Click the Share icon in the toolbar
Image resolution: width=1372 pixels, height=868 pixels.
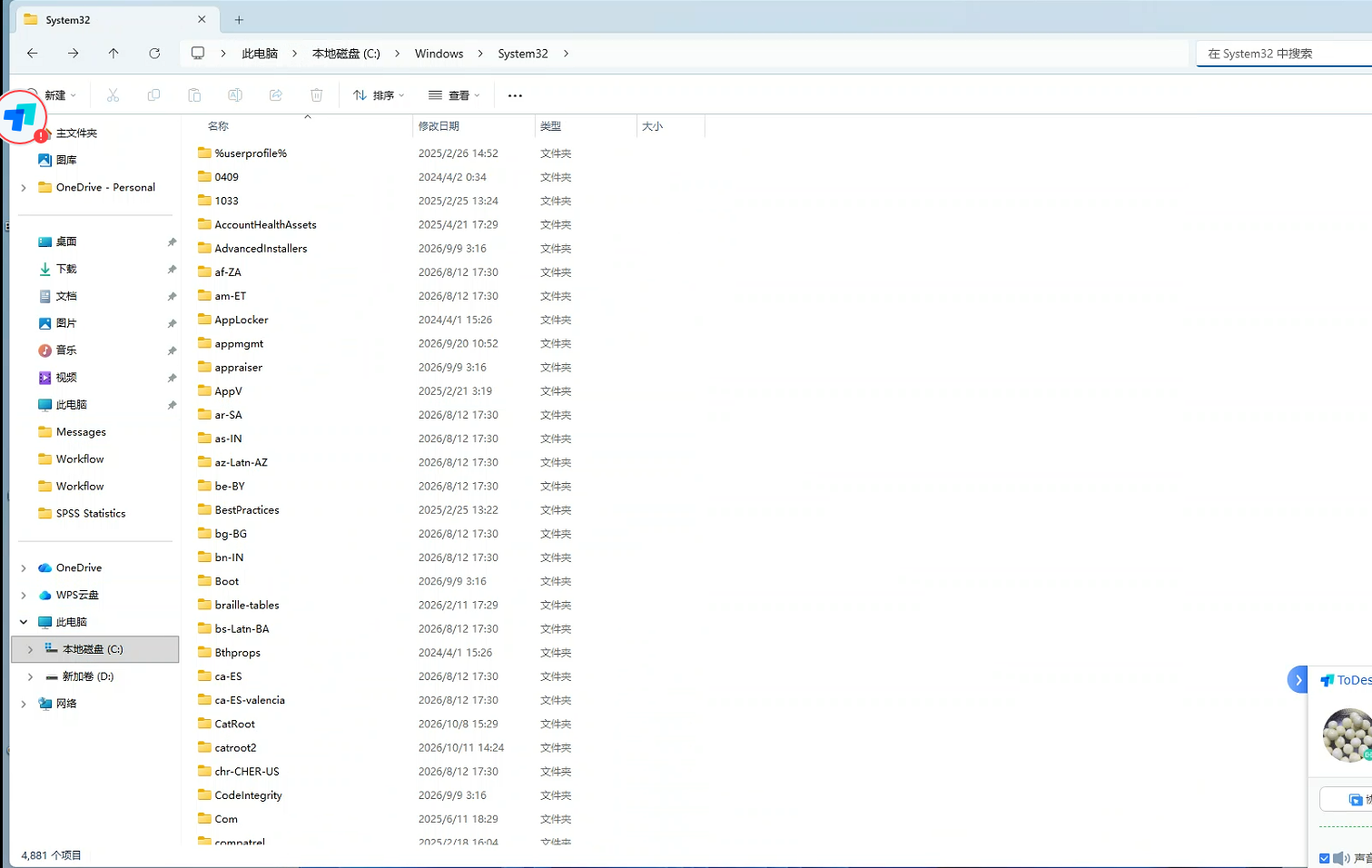276,95
